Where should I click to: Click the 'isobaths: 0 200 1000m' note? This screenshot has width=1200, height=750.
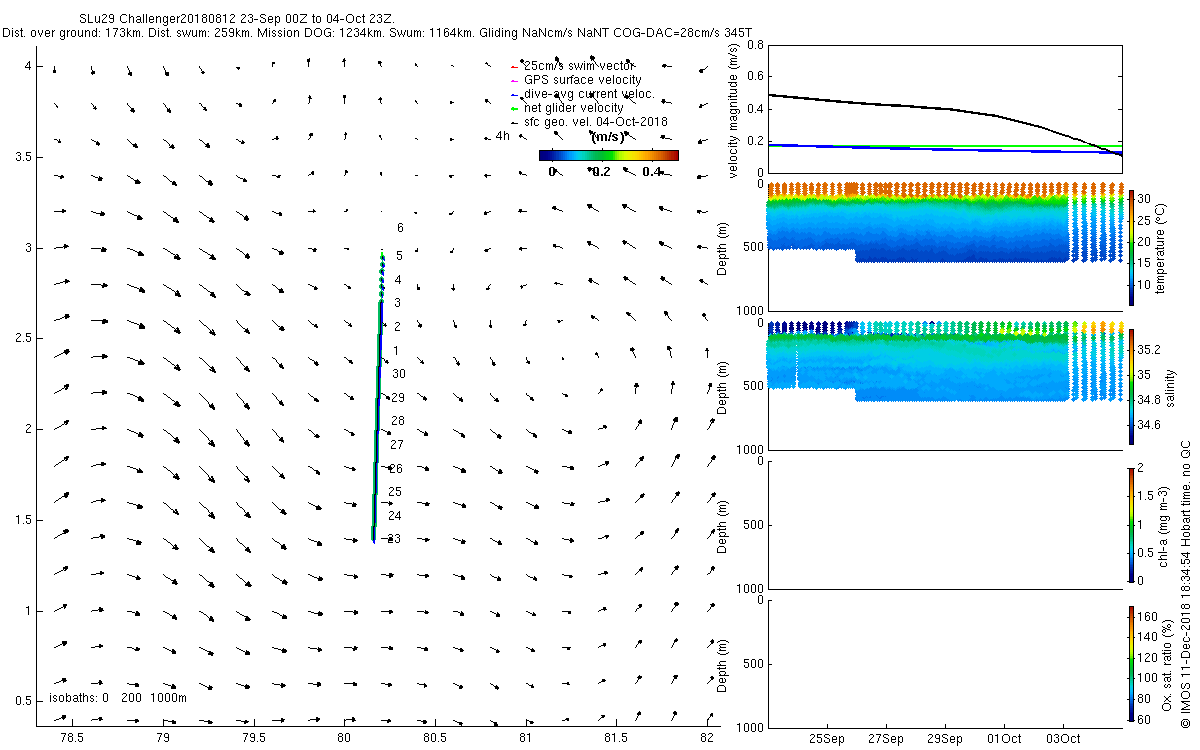pyautogui.click(x=118, y=698)
